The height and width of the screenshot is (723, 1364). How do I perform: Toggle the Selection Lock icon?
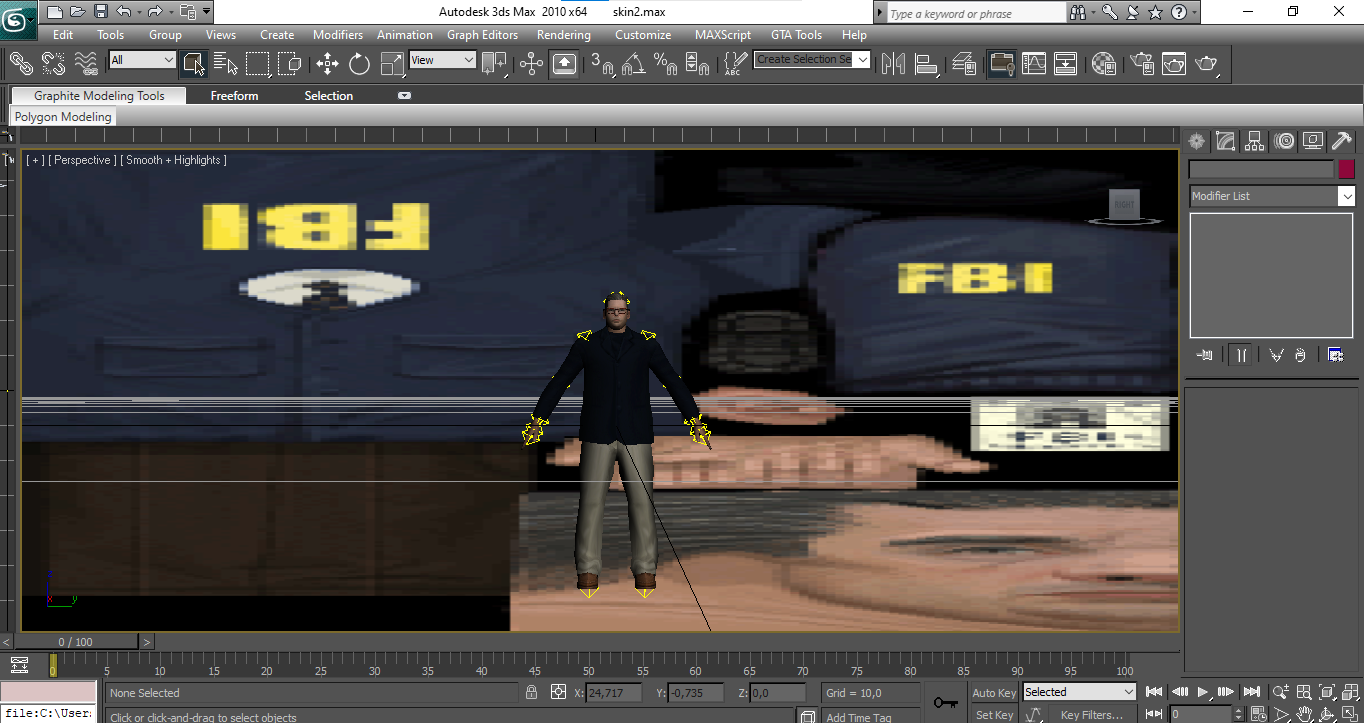pos(532,692)
